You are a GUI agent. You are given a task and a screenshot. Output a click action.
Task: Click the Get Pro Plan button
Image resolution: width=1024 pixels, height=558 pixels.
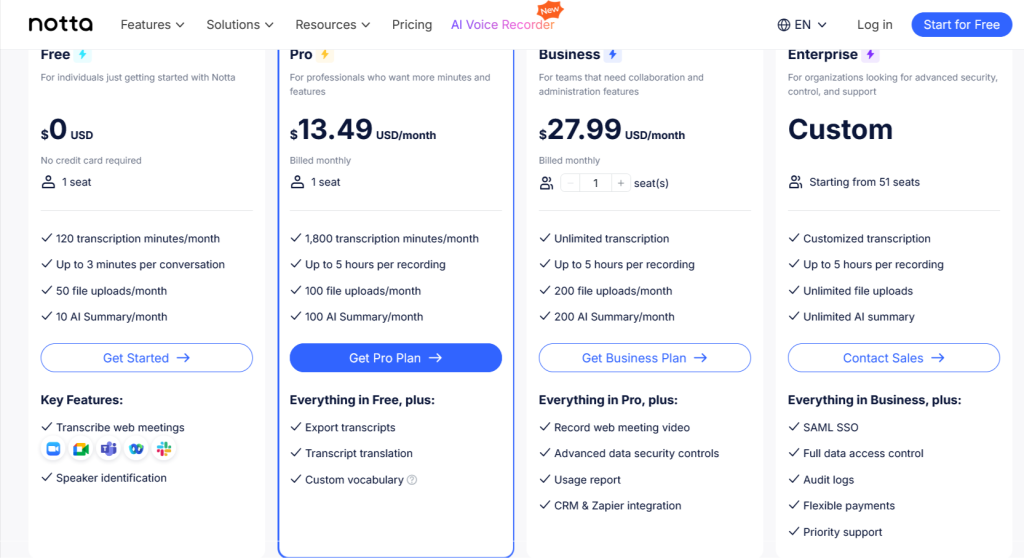click(x=396, y=358)
